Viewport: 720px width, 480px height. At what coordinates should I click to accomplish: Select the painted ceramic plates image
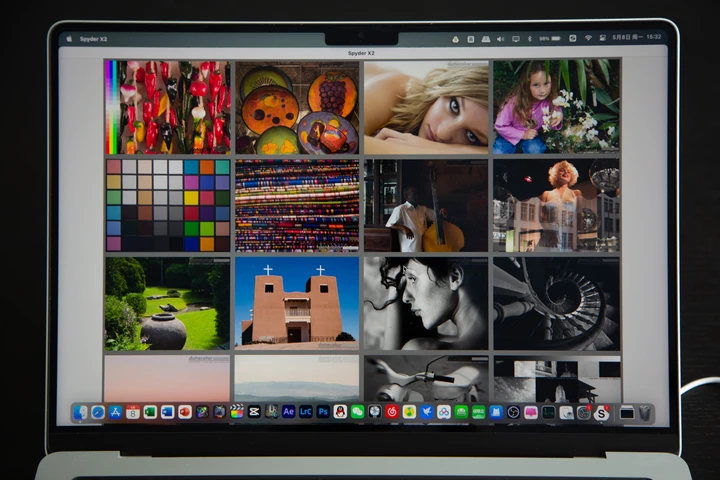297,107
